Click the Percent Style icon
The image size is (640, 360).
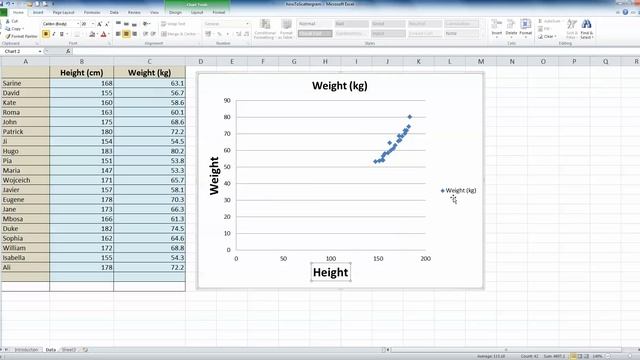219,34
